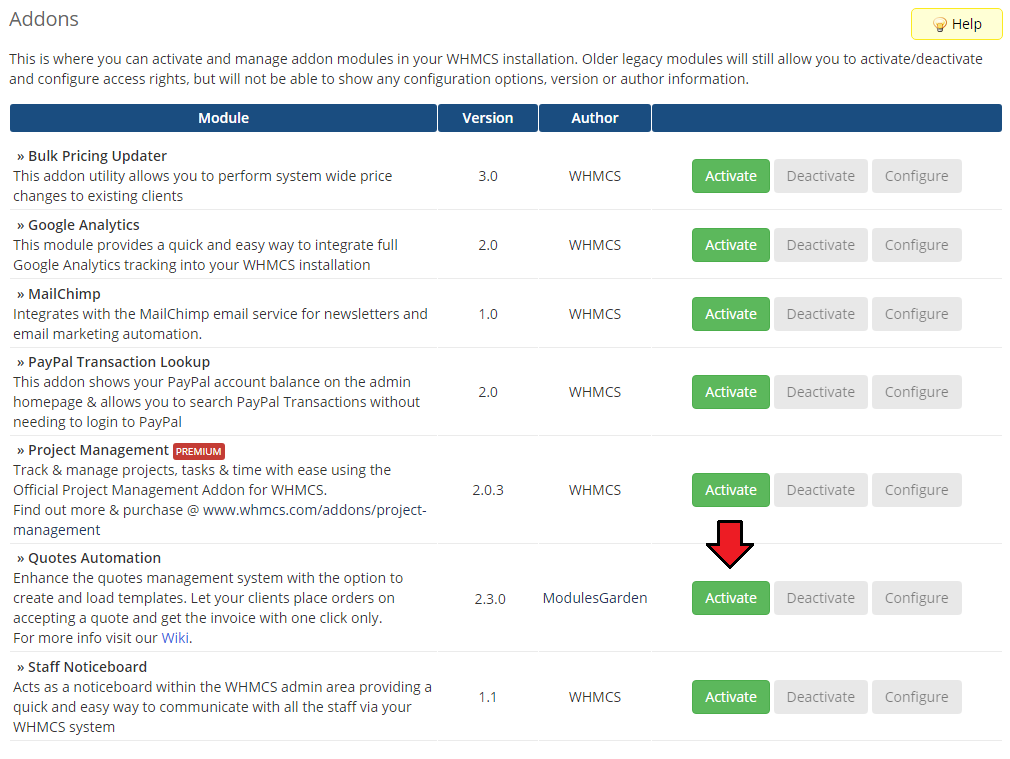Activate the Quotes Automation addon
Image resolution: width=1010 pixels, height=759 pixels.
(x=730, y=598)
